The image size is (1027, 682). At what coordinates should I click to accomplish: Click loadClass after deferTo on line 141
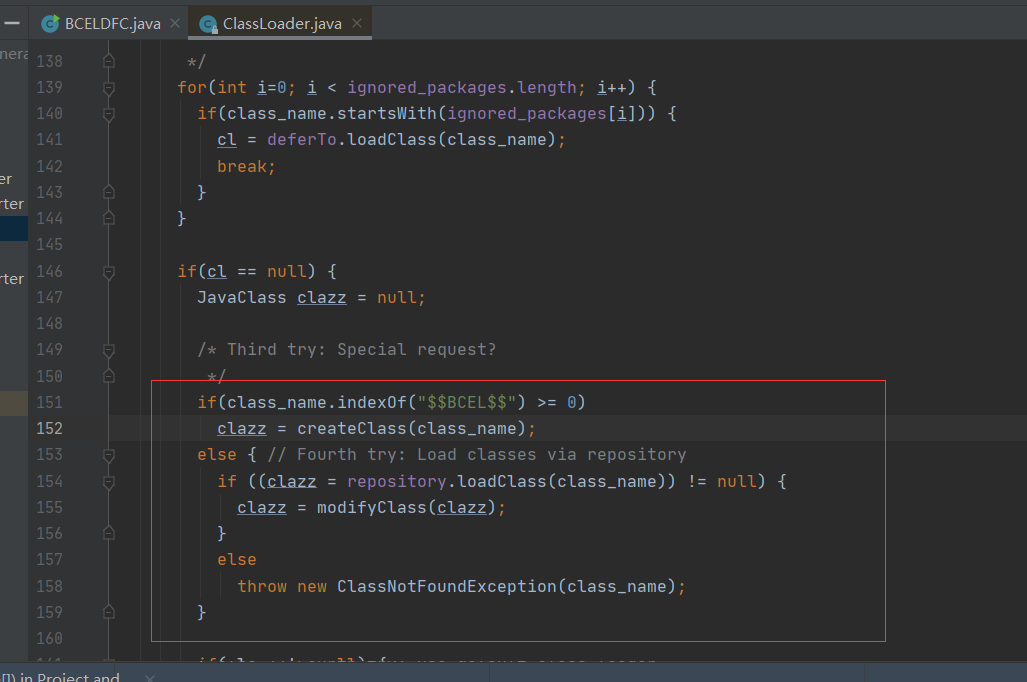pyautogui.click(x=392, y=140)
